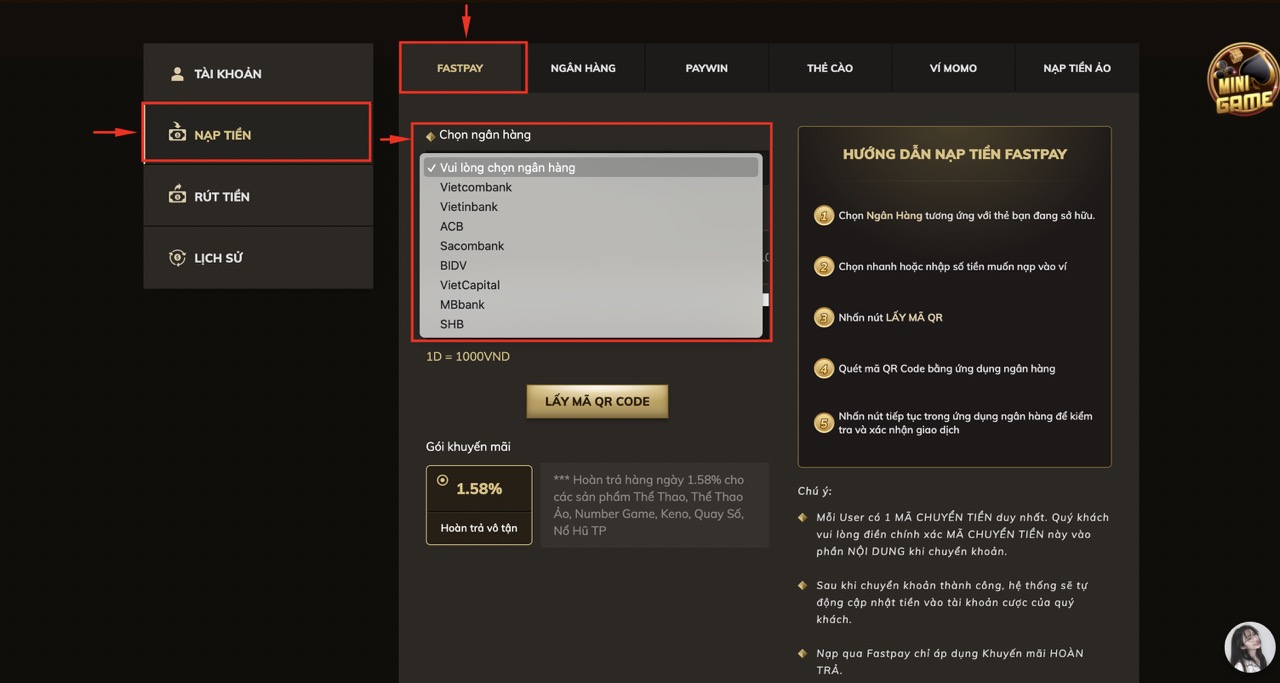Click the Lịch Sử history icon
This screenshot has height=683, width=1280.
click(177, 257)
